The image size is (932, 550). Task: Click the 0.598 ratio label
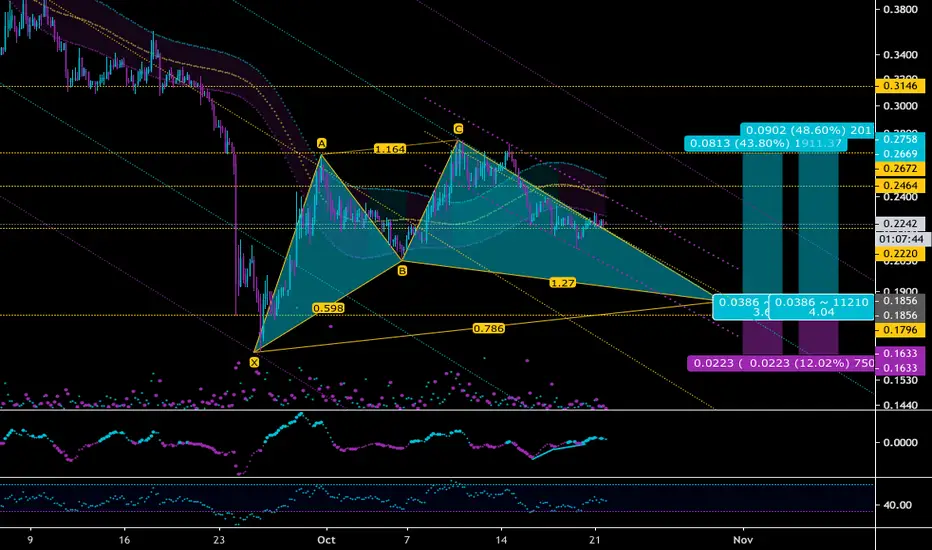point(328,308)
